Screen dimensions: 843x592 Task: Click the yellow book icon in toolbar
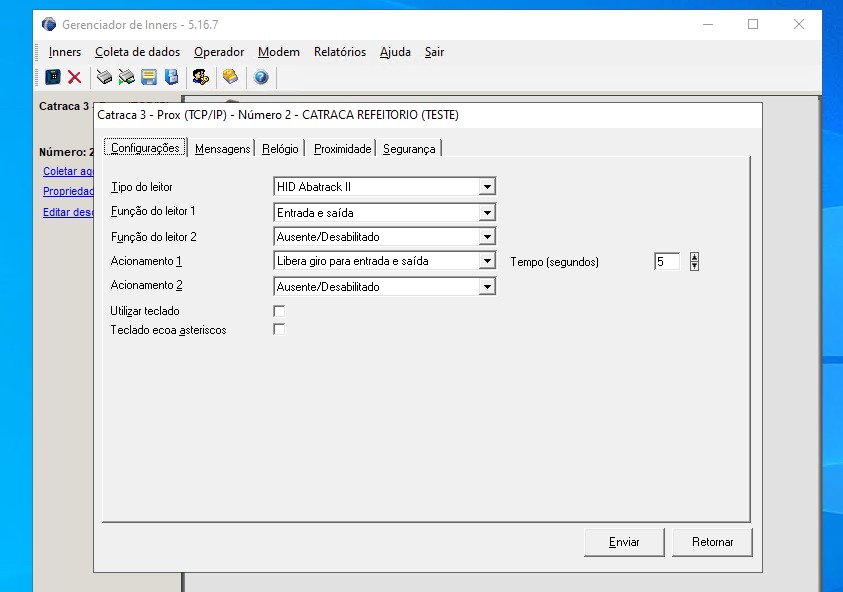(230, 77)
